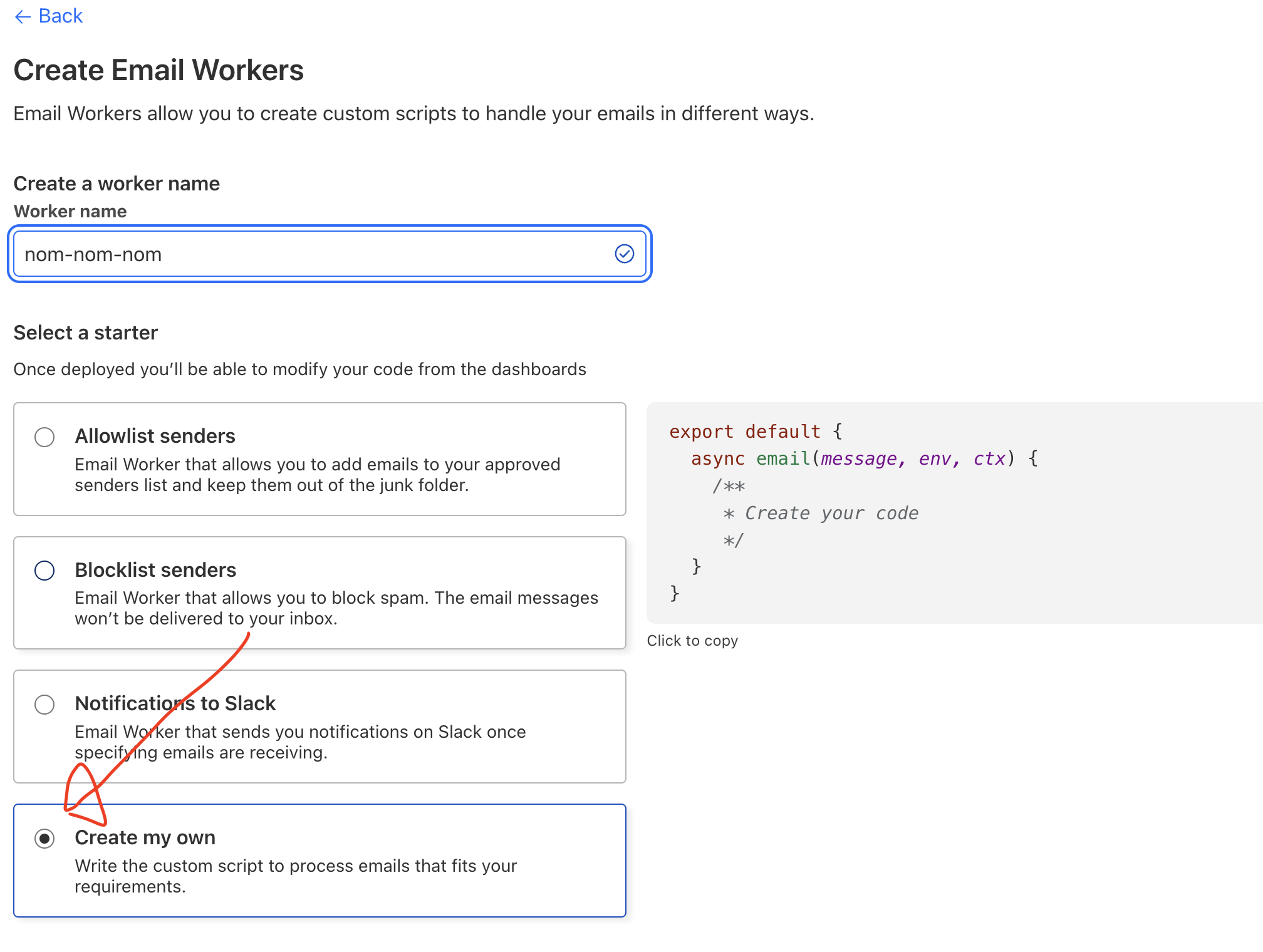
Task: Click the Blocklist senders card title
Action: [x=155, y=570]
